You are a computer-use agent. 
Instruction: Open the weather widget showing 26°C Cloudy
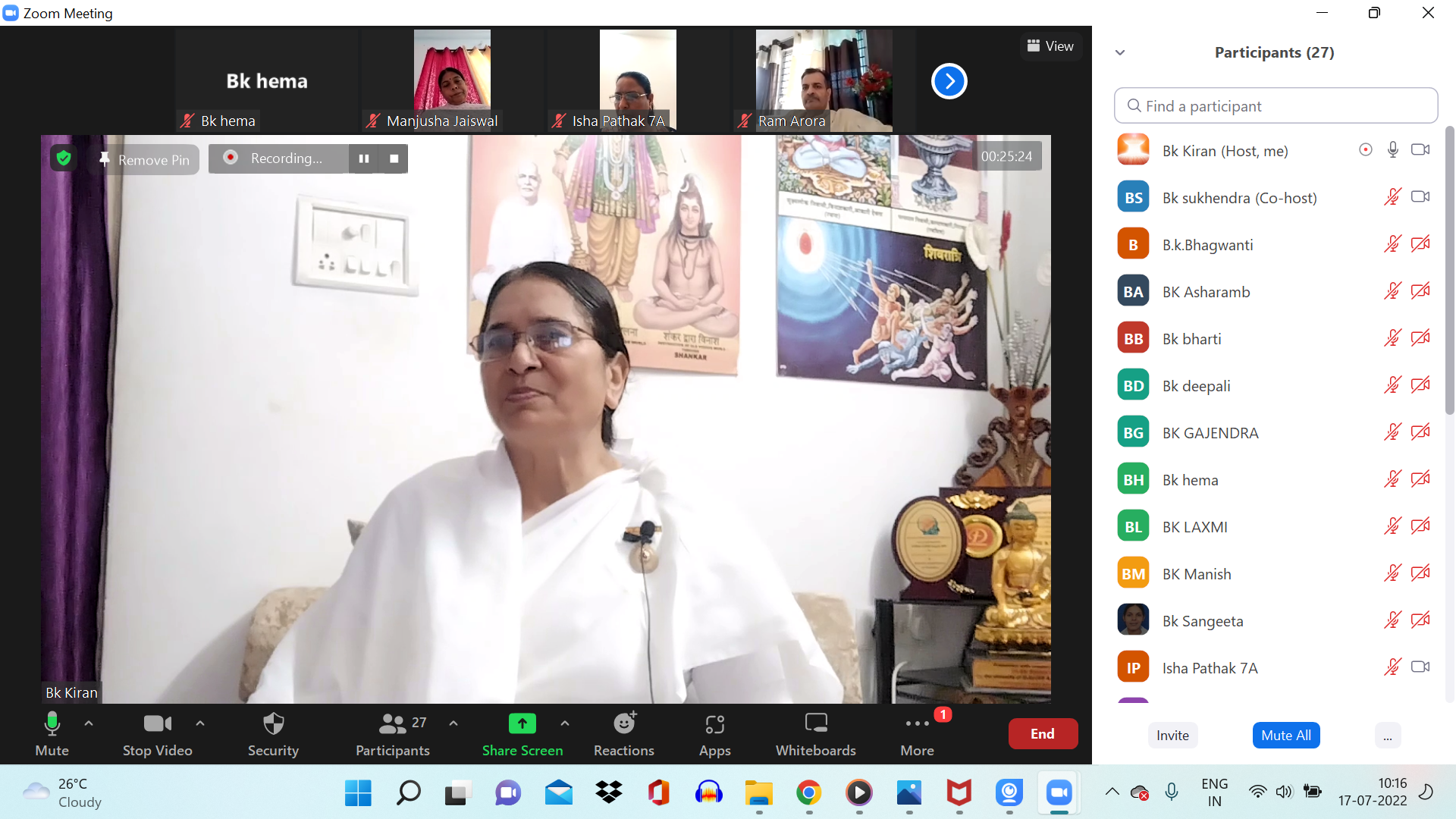[x=62, y=793]
